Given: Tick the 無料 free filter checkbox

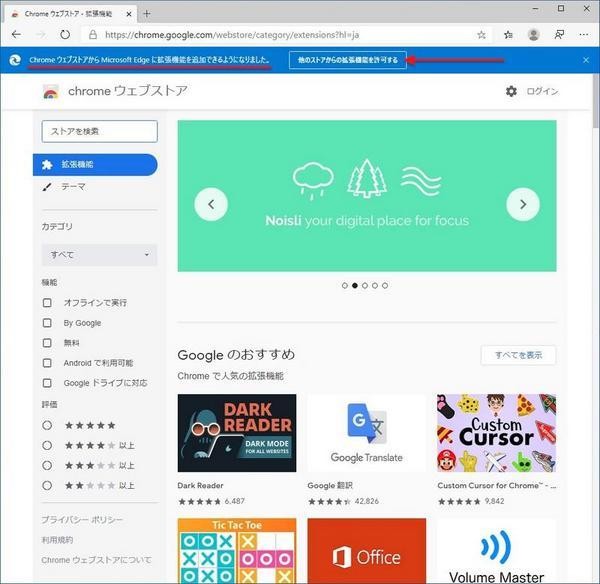Looking at the screenshot, I should coord(47,343).
